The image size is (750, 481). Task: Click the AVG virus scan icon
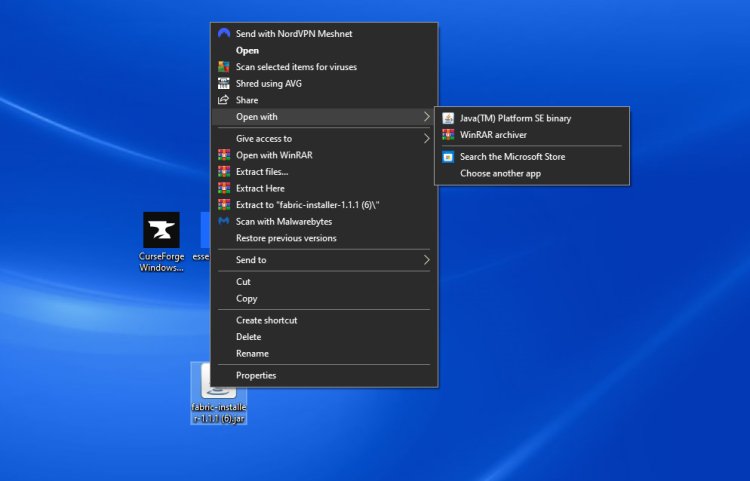coord(224,67)
